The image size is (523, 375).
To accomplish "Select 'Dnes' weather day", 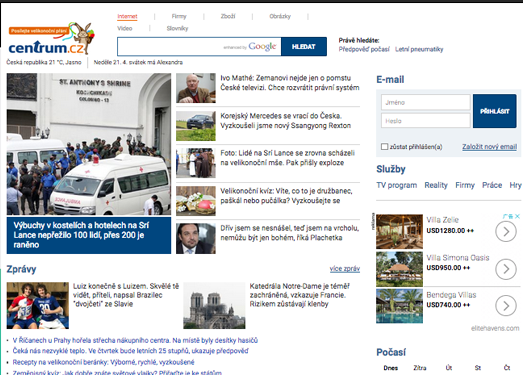I will pyautogui.click(x=391, y=368).
